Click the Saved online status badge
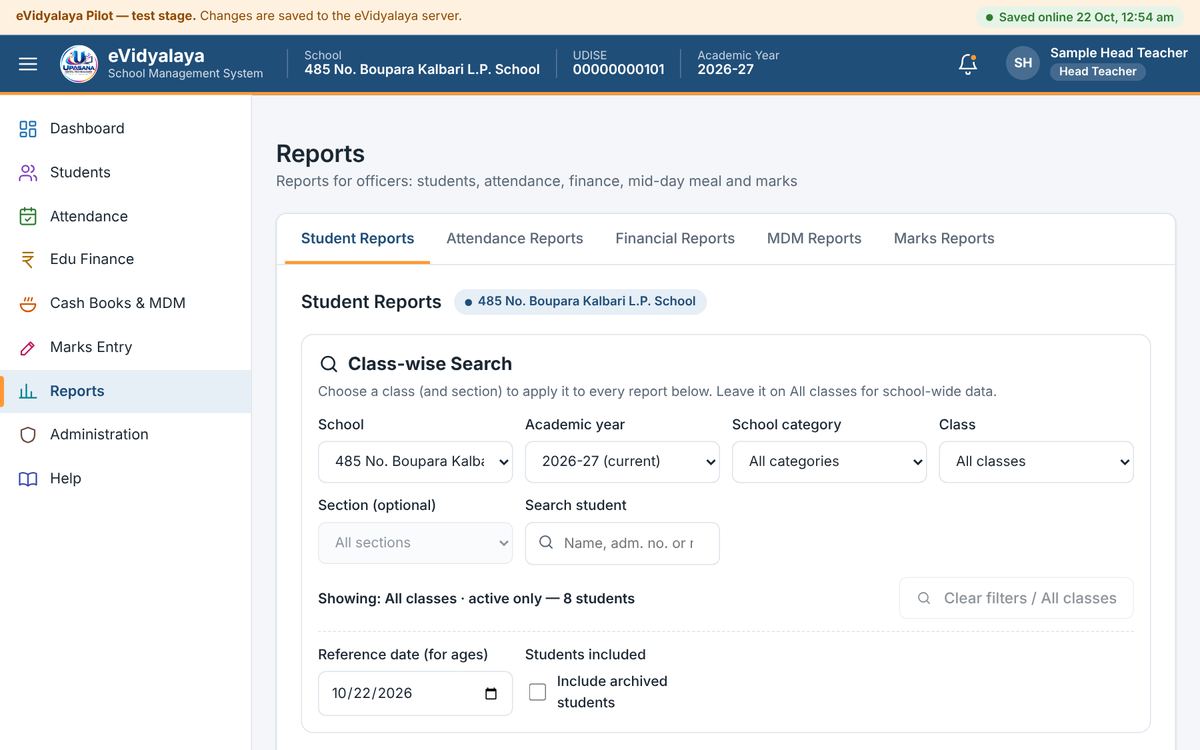Viewport: 1200px width, 750px height. point(1079,17)
